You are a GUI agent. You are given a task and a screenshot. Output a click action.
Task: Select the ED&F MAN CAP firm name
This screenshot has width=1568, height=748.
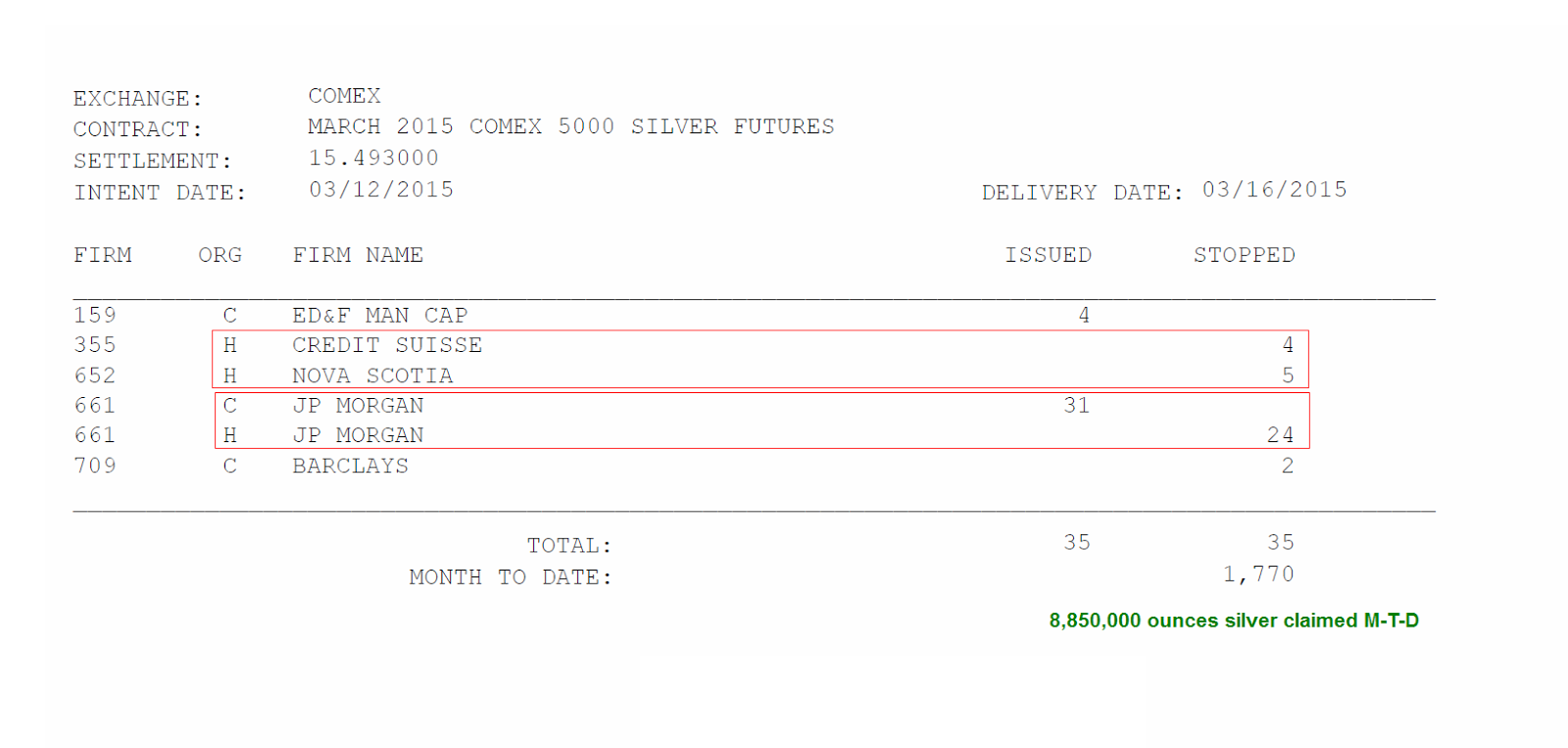(x=379, y=316)
